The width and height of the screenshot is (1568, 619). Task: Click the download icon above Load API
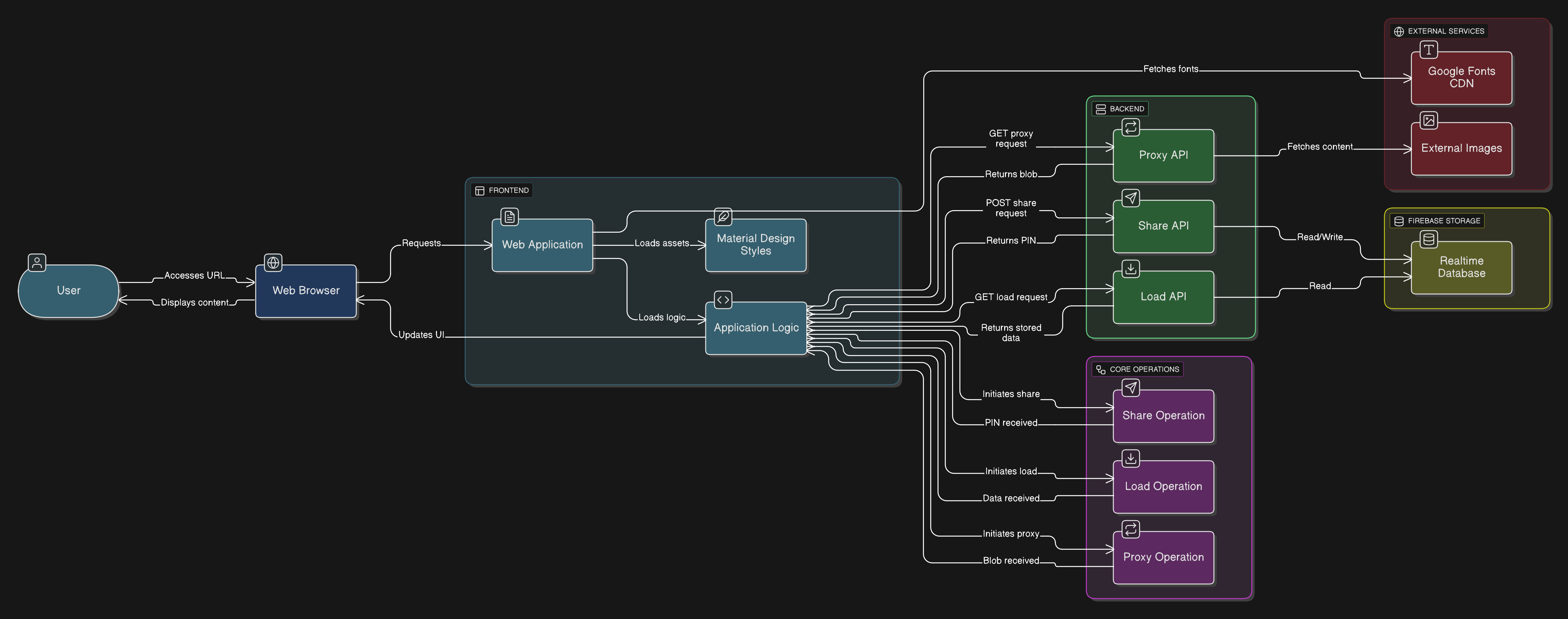pos(1130,268)
